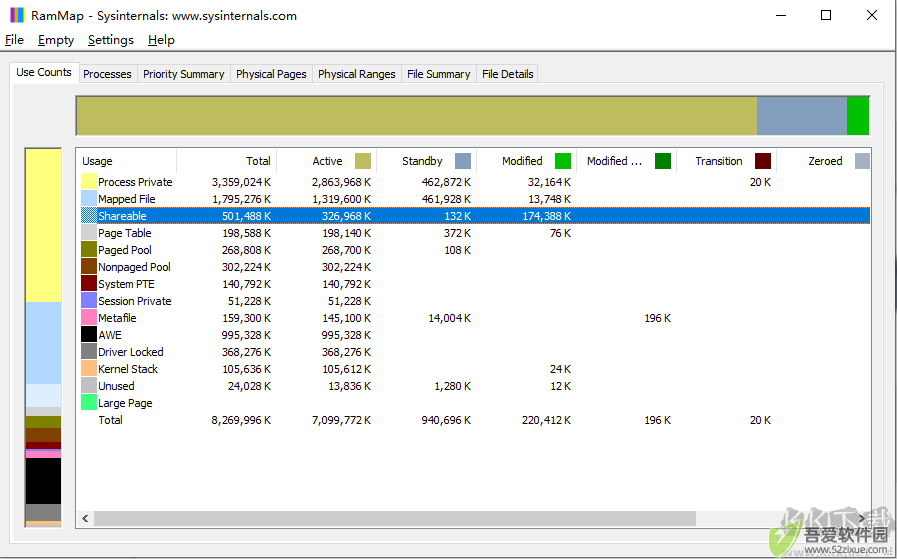
Task: Select the Process Private row
Action: coord(474,181)
